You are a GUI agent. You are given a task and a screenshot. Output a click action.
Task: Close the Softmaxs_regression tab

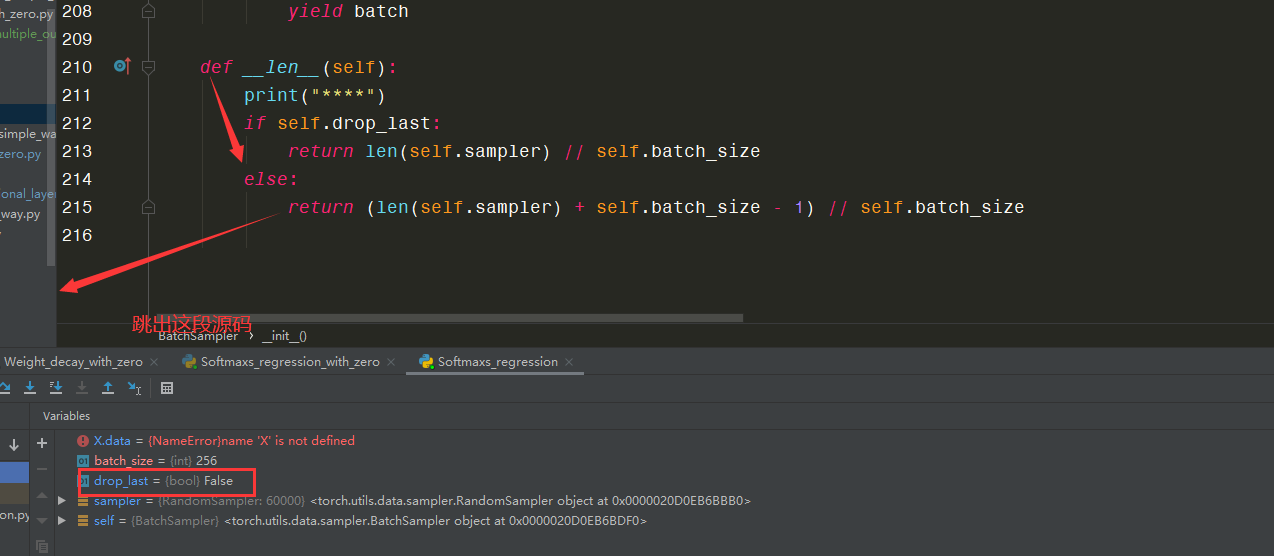click(569, 362)
